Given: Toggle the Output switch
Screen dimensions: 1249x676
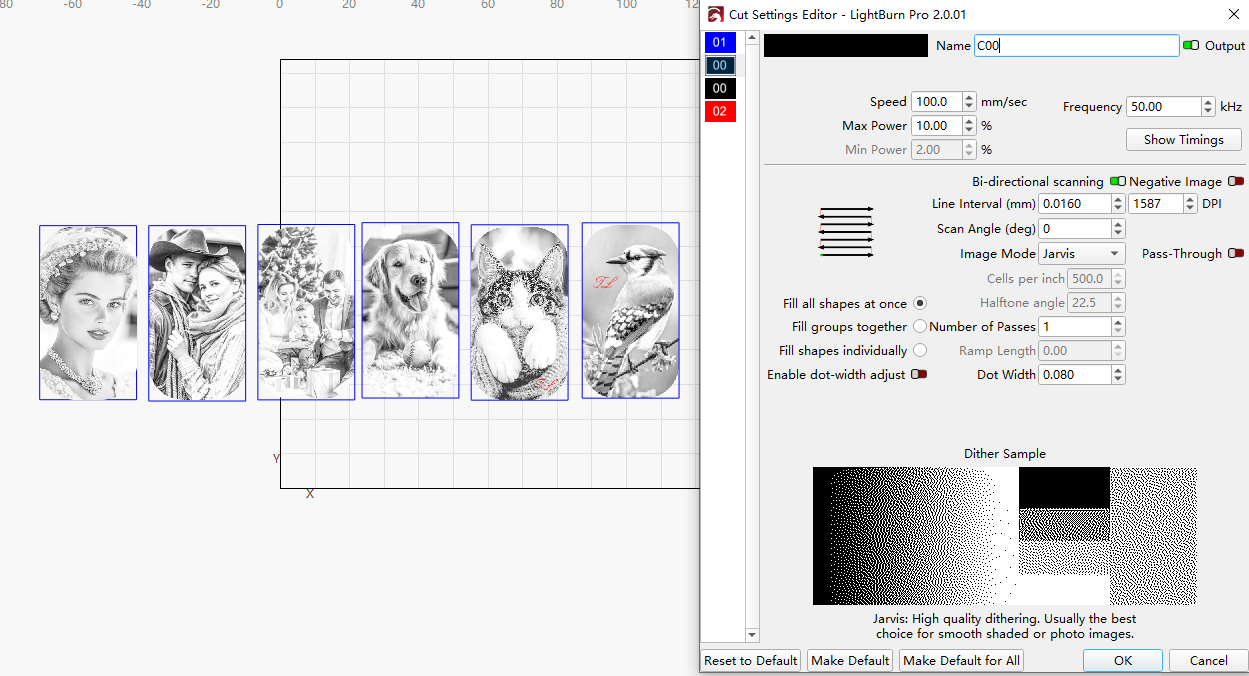Looking at the screenshot, I should (x=1190, y=46).
